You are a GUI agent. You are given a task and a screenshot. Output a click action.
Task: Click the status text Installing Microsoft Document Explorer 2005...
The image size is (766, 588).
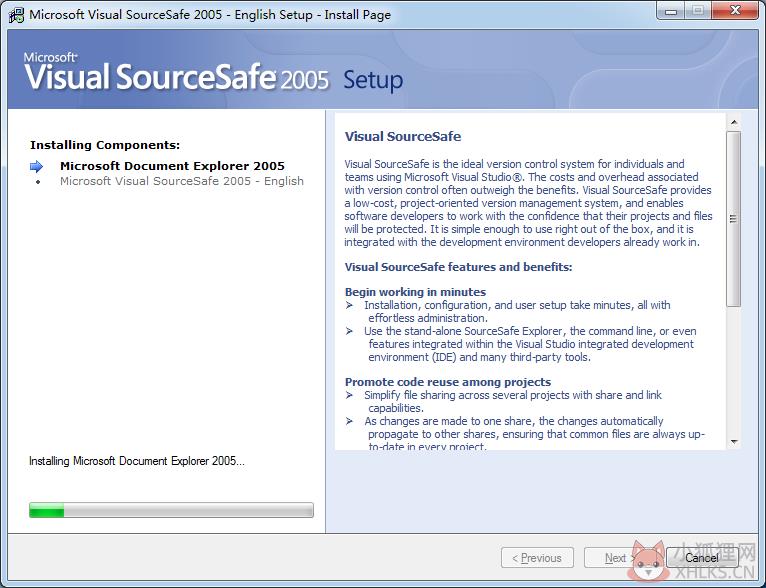pyautogui.click(x=137, y=461)
